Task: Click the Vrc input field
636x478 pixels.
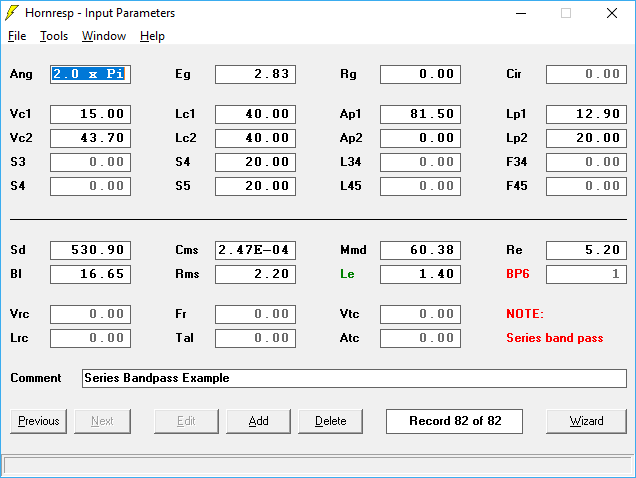Action: click(90, 314)
